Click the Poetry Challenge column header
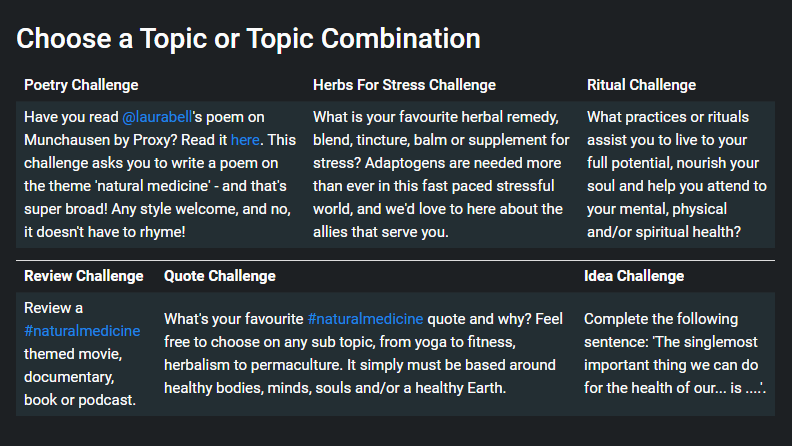 81,85
